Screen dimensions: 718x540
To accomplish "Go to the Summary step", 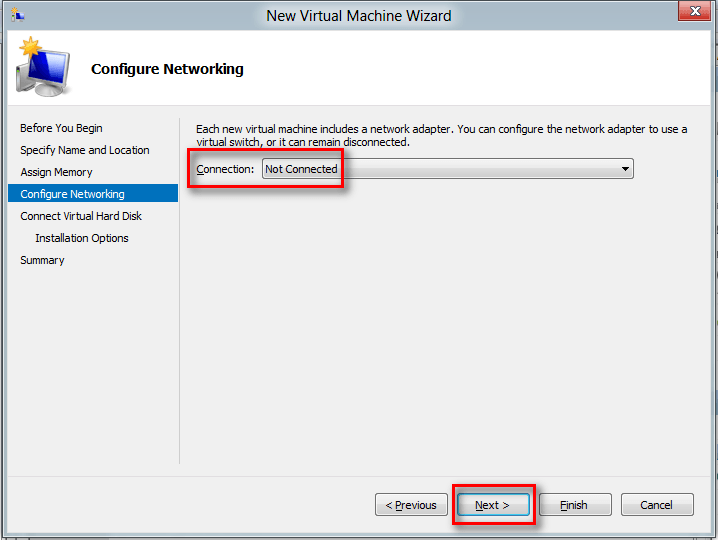I will tap(42, 260).
